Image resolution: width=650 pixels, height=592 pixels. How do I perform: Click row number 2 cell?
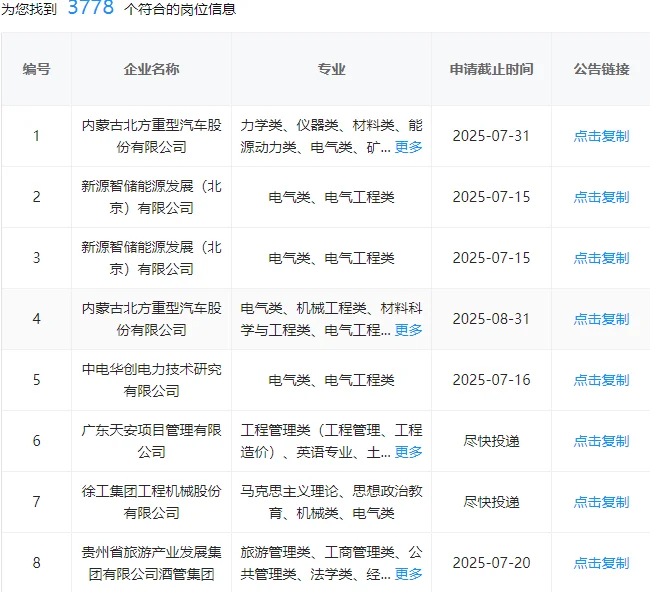(36, 197)
